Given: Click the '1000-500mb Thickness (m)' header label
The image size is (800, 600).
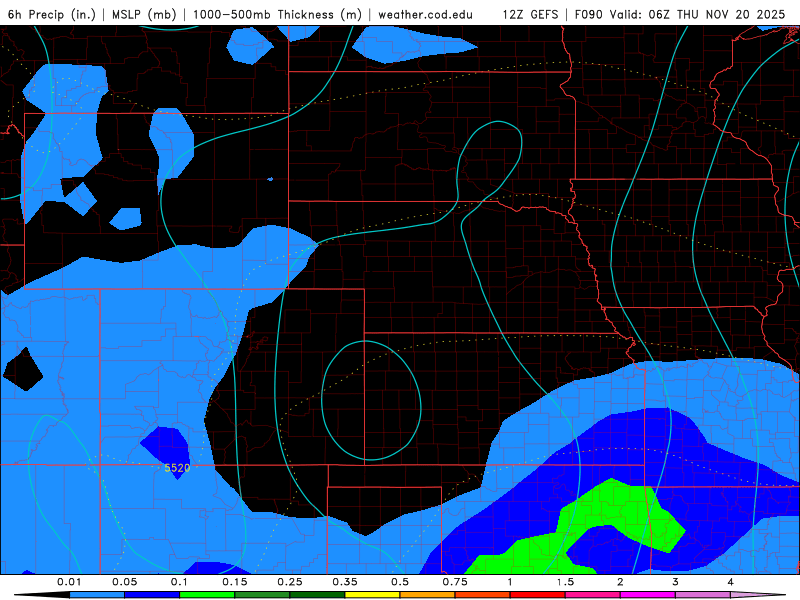Looking at the screenshot, I should [277, 14].
